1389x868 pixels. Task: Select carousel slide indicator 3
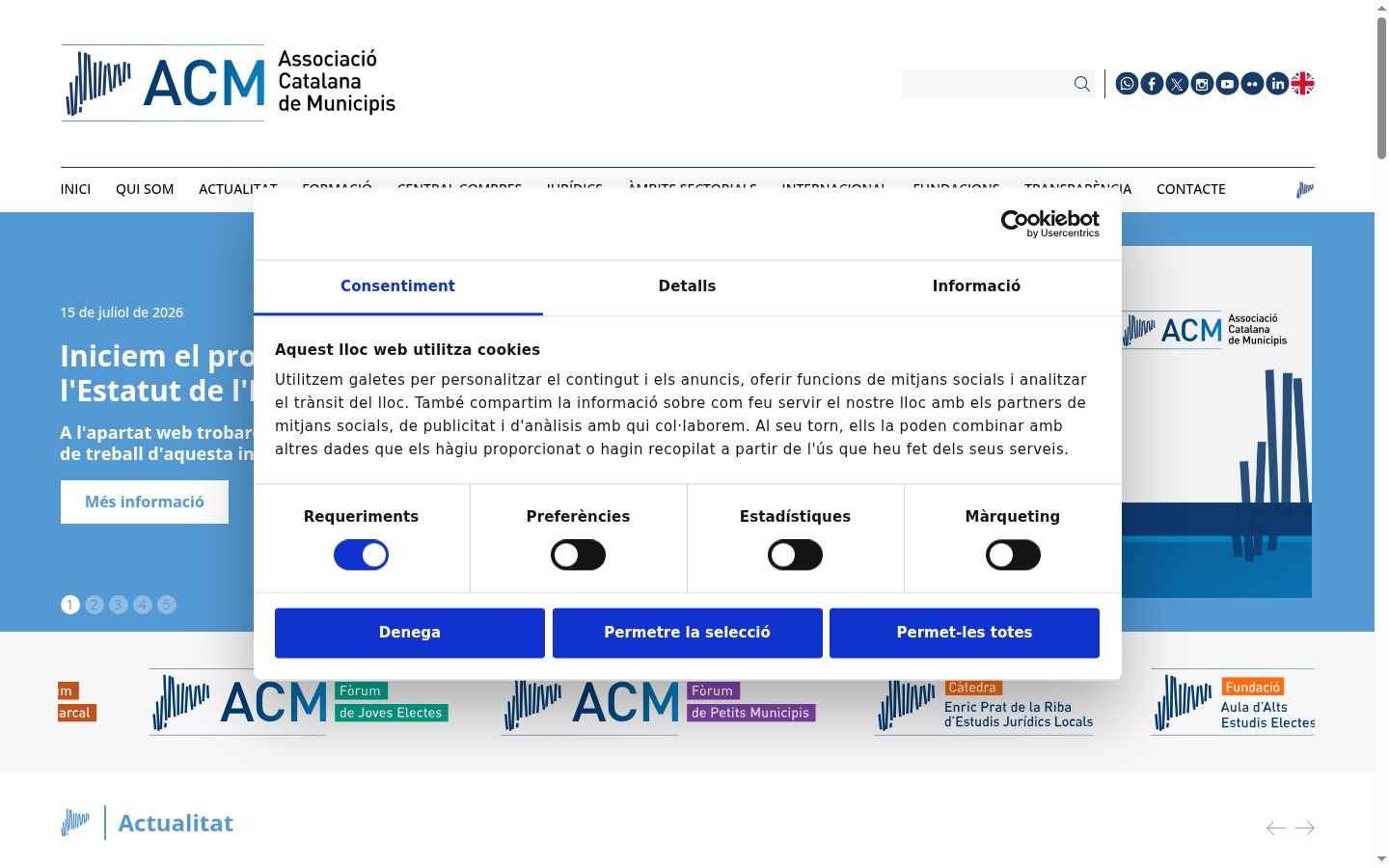(x=119, y=605)
